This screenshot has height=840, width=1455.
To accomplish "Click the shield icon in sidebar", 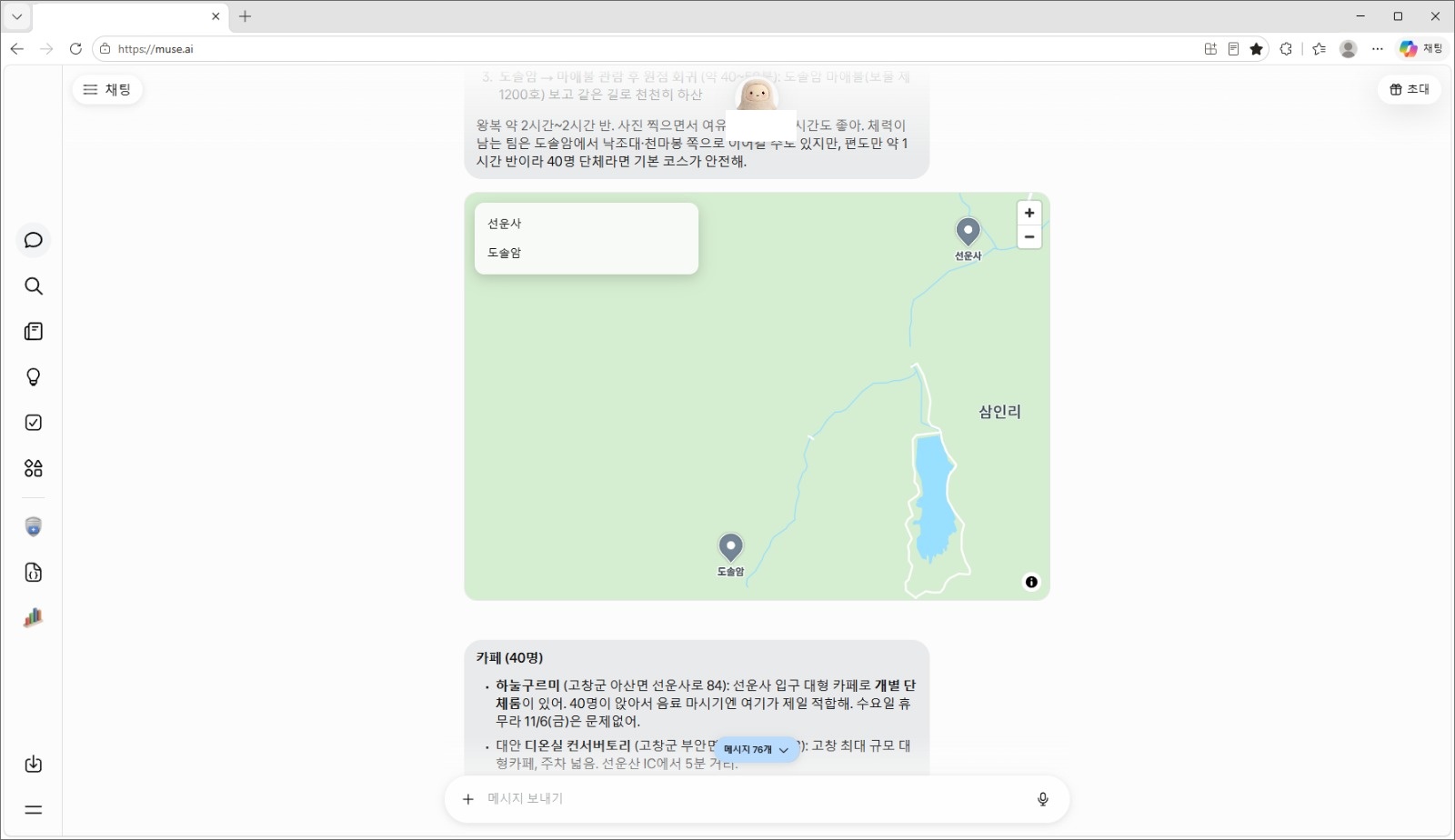I will (x=34, y=527).
